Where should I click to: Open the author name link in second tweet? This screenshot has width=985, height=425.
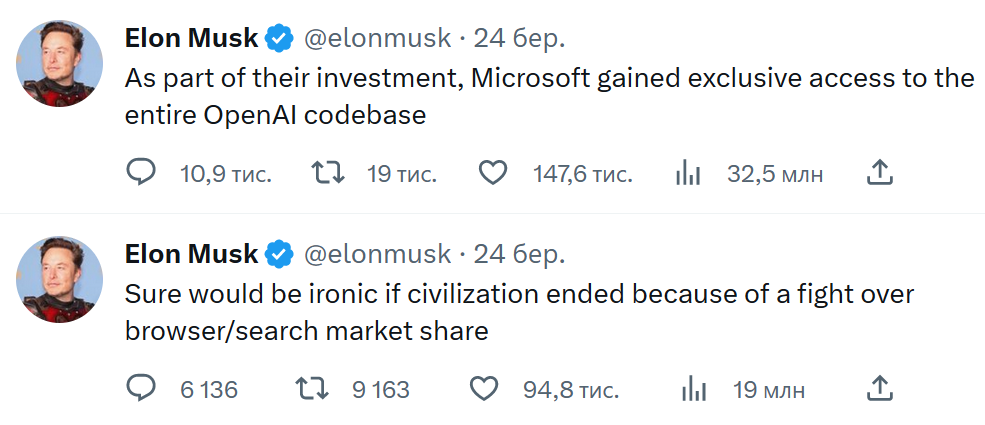191,254
